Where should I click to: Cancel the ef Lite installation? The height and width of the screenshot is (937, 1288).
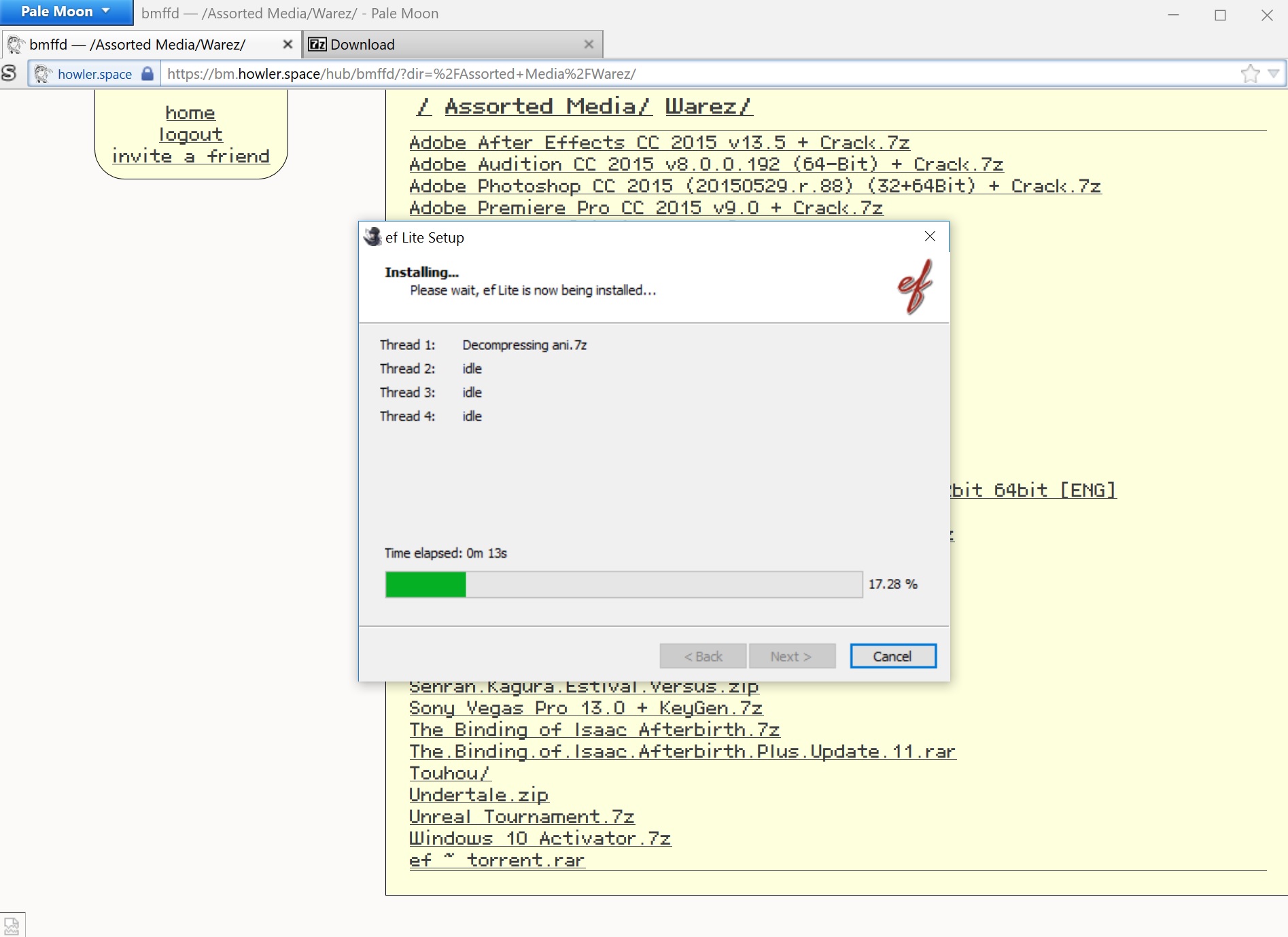point(892,656)
